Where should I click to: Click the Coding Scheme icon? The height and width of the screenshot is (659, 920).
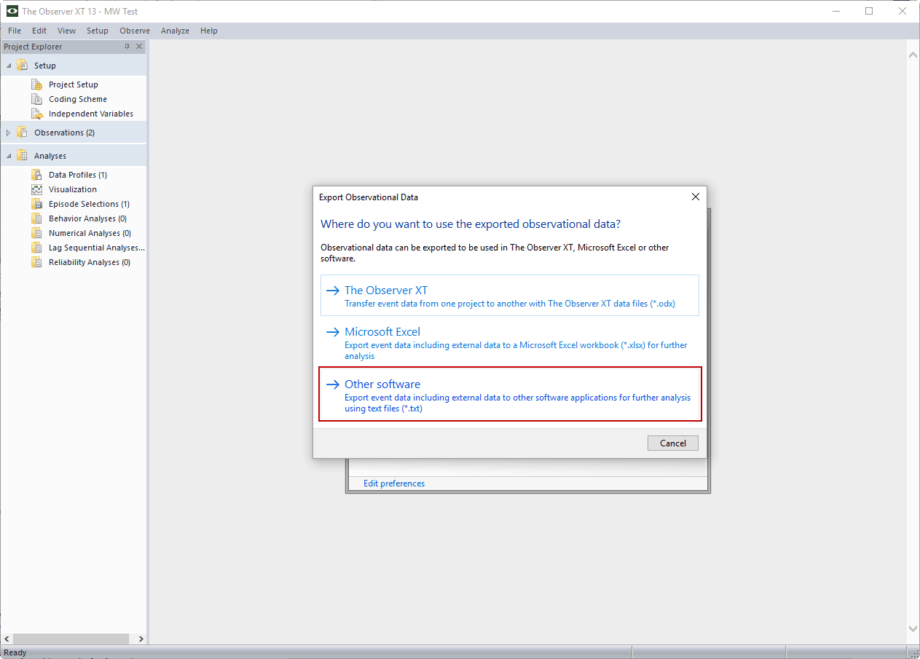37,99
